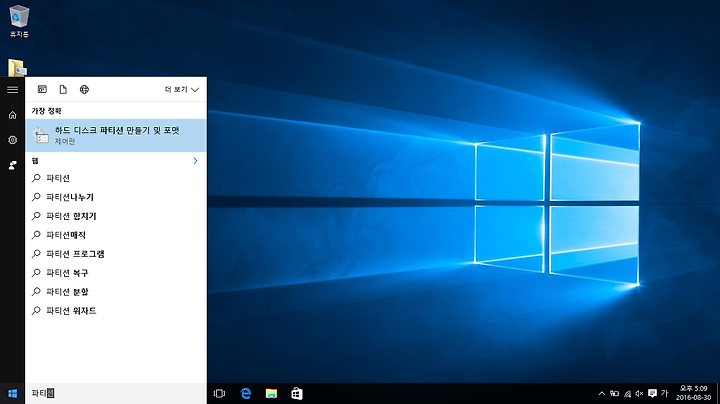Open the folder icon on desktop
The height and width of the screenshot is (404, 720).
[17, 68]
